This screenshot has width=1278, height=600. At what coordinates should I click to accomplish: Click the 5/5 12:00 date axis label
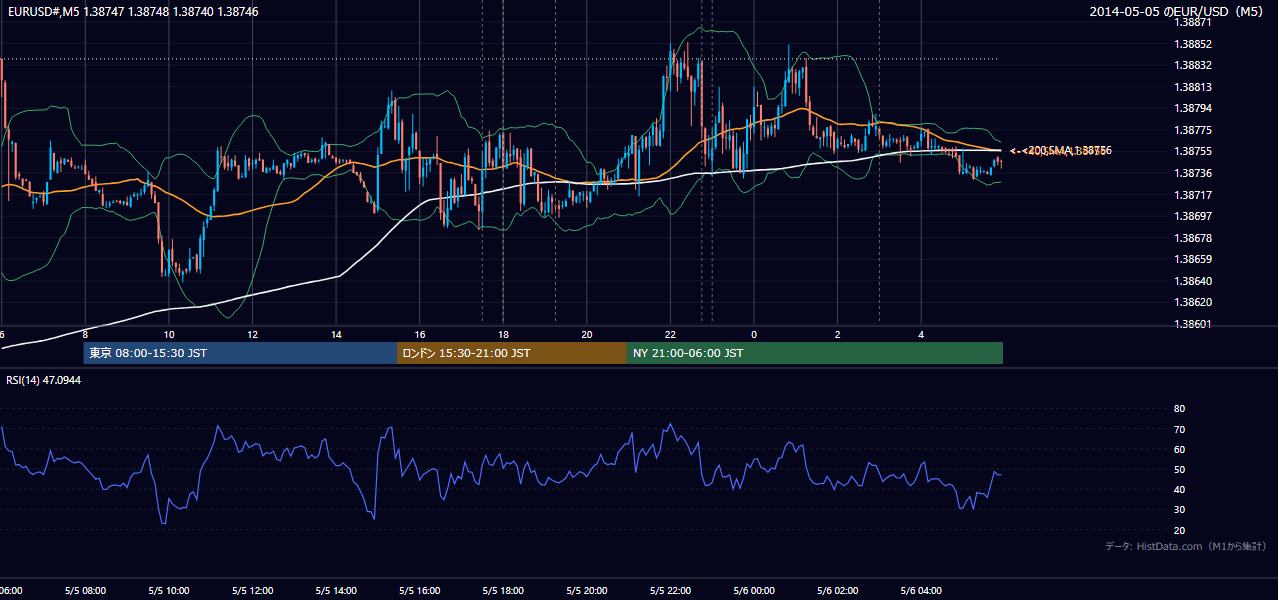click(x=252, y=591)
